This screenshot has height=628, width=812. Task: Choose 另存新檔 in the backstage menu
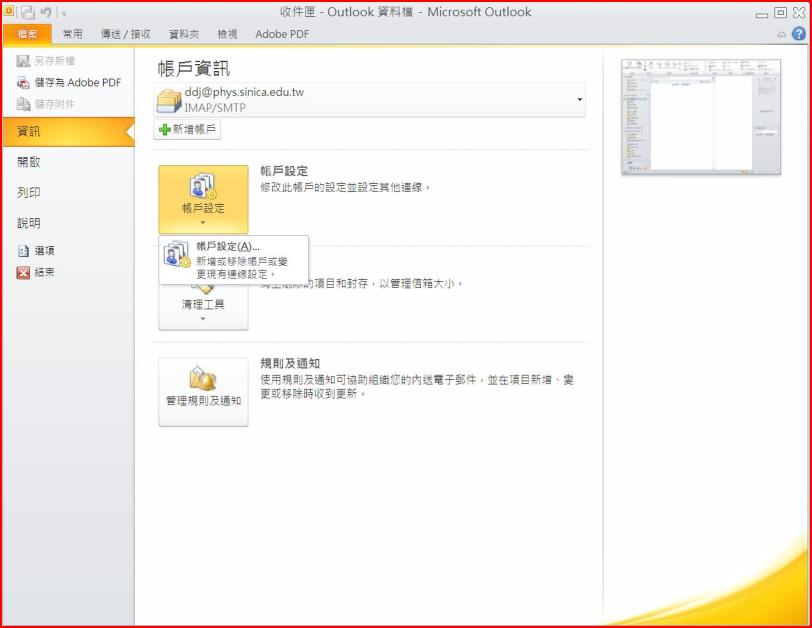[x=54, y=61]
